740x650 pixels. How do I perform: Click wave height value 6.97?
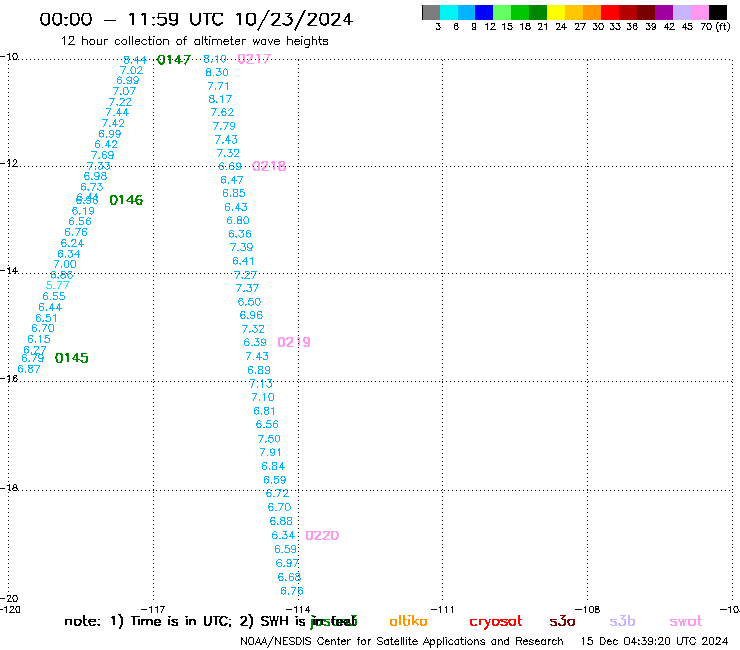coord(287,563)
